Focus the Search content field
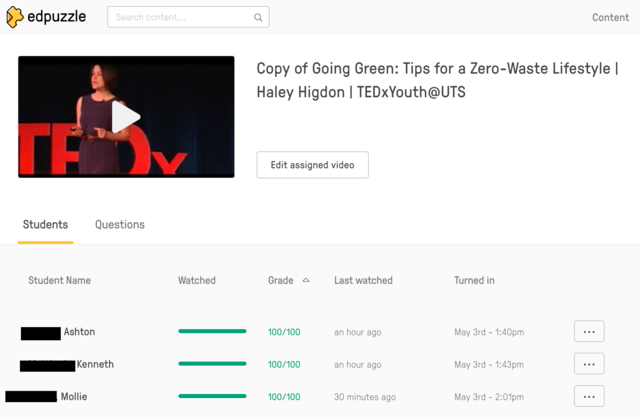The width and height of the screenshot is (640, 417). [188, 17]
